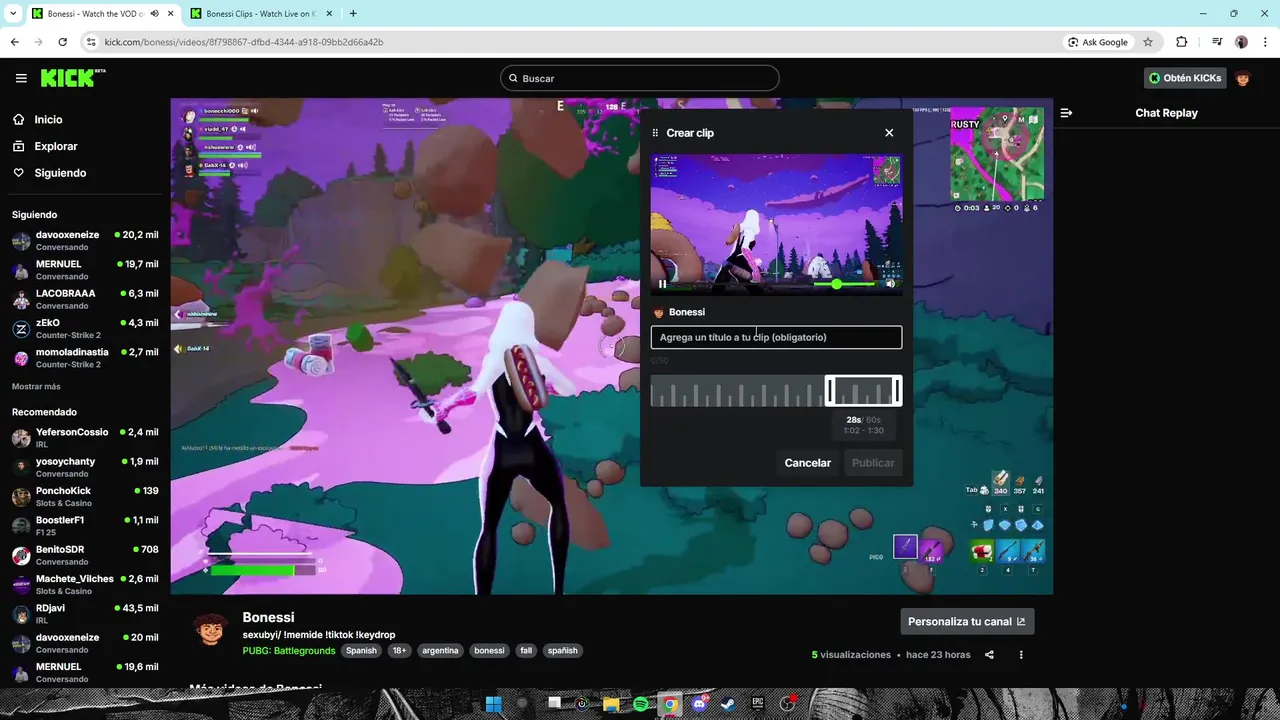Click the right handle of clip range
Viewport: 1280px width, 720px height.
897,391
